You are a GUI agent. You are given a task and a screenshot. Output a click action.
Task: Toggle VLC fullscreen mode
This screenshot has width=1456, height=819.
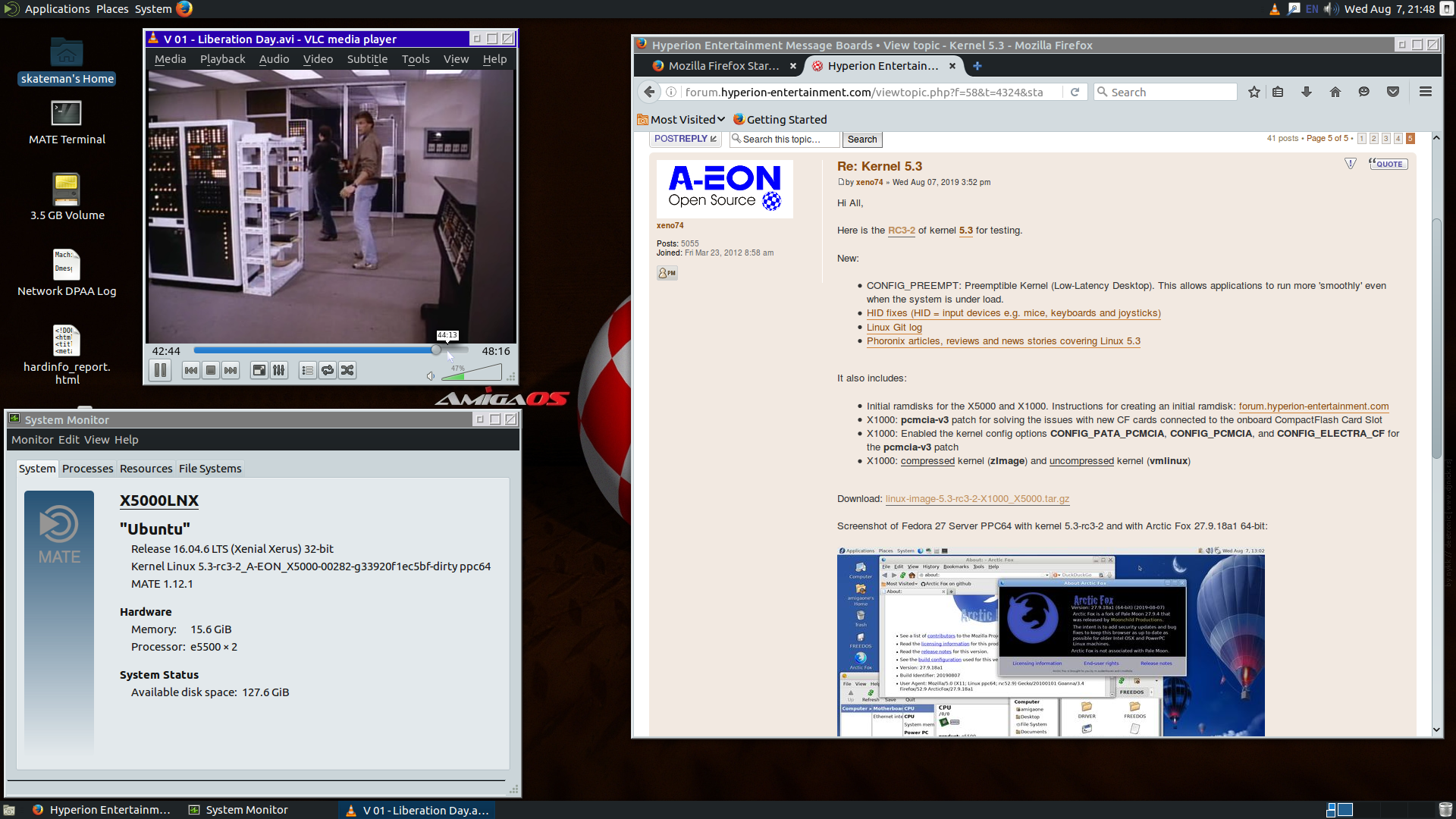pyautogui.click(x=259, y=370)
